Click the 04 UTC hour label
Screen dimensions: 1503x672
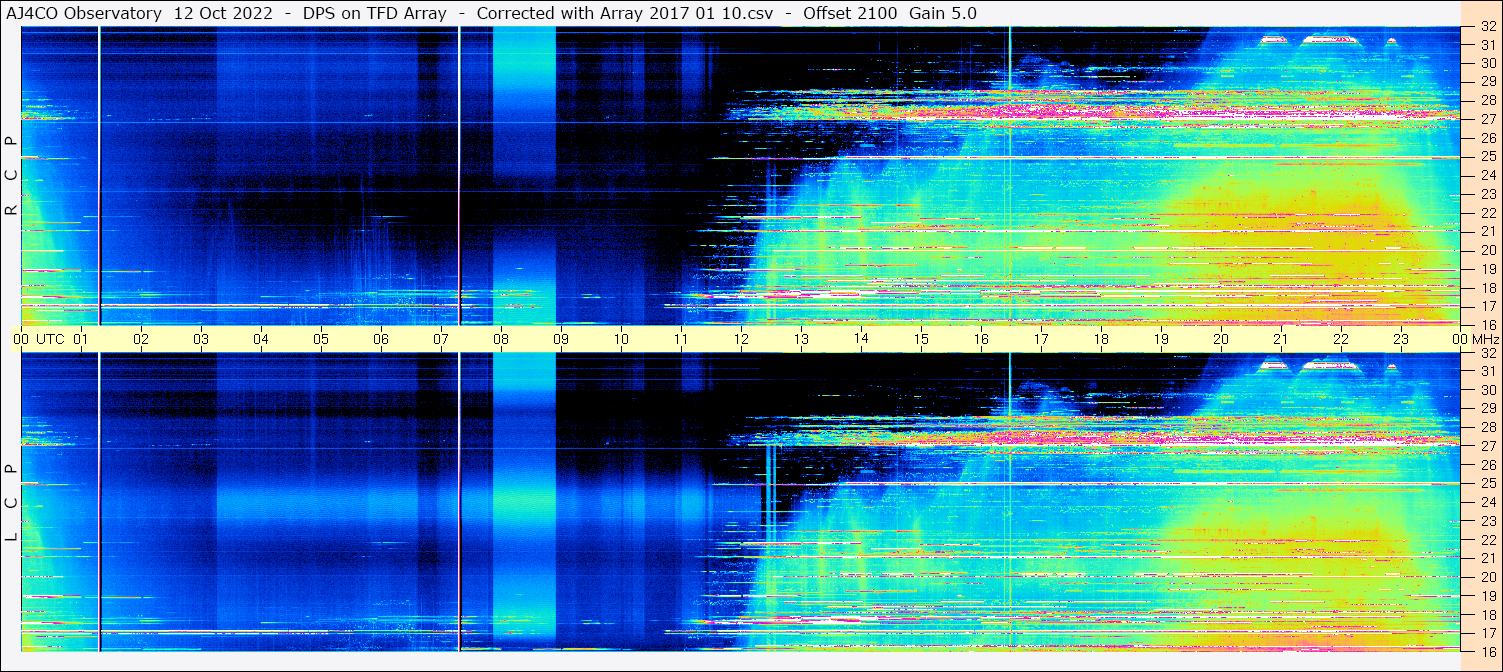pos(261,339)
